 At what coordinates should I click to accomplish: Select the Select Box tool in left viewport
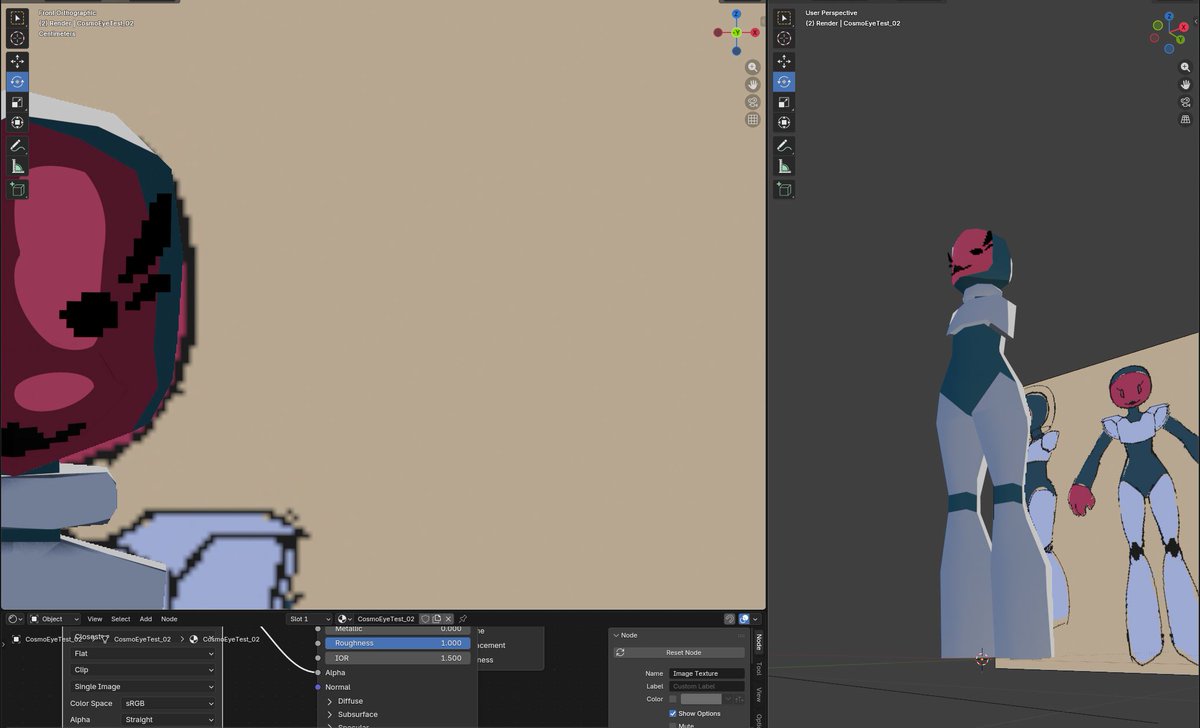pos(17,18)
